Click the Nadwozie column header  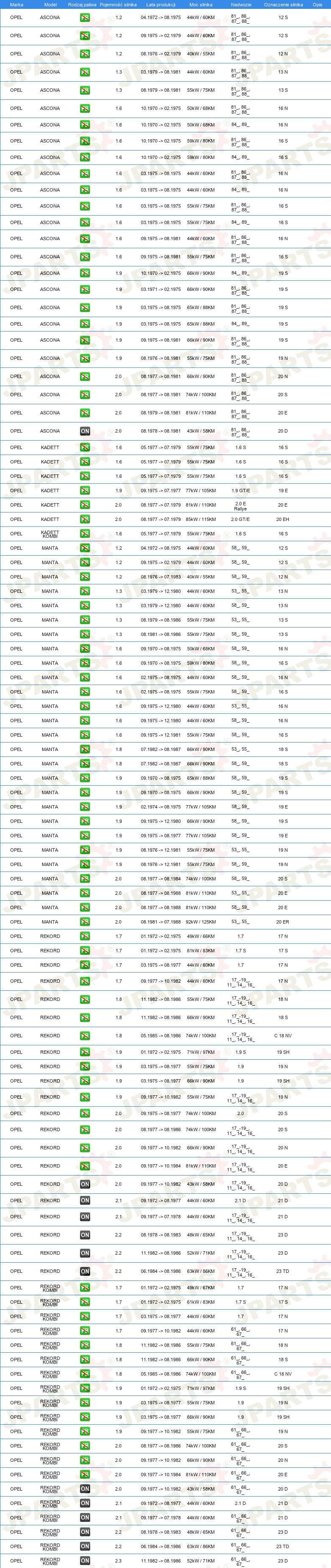coord(241,4)
